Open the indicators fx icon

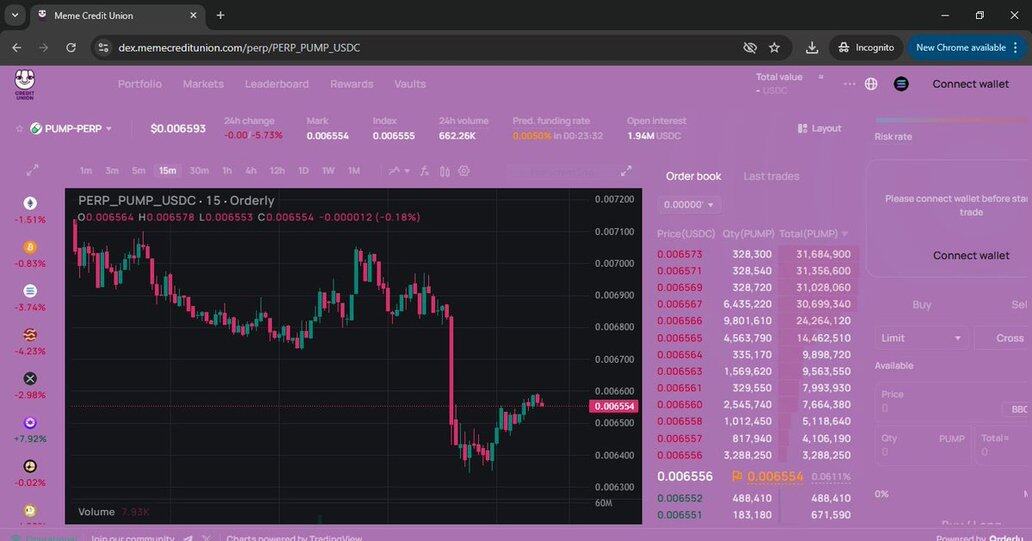[x=424, y=171]
